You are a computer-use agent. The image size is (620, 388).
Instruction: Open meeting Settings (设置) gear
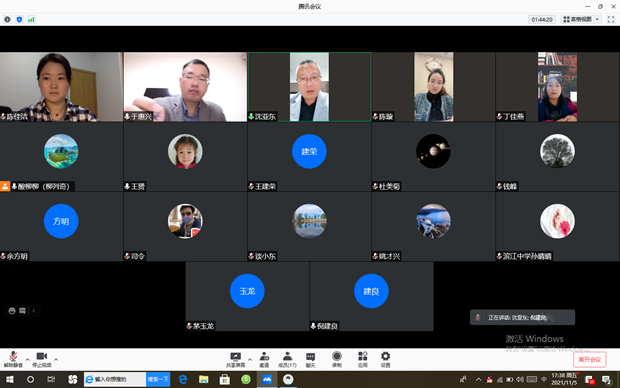[x=386, y=360]
